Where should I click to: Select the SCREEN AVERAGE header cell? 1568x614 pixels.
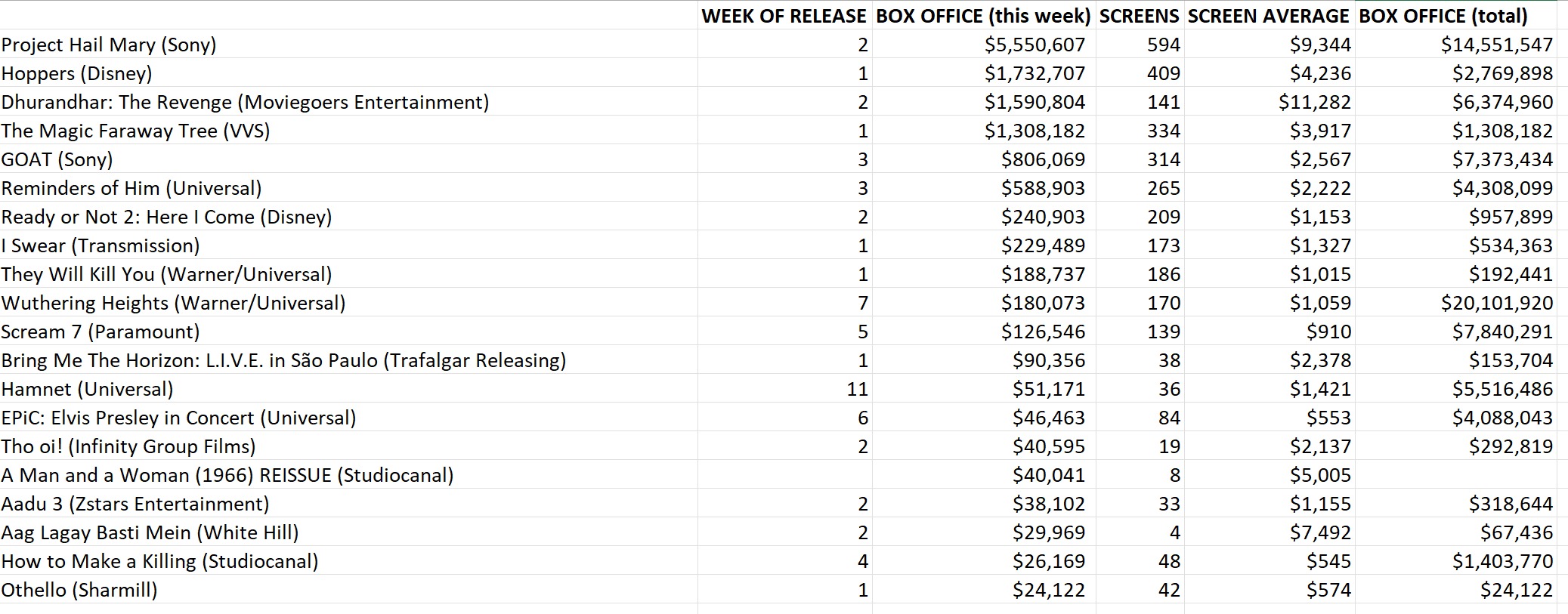tap(1268, 16)
